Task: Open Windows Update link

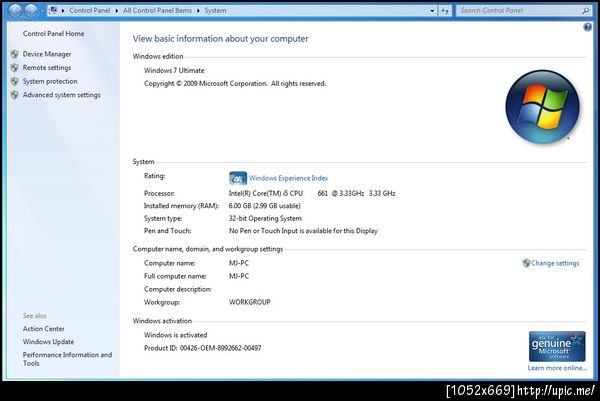Action: tap(48, 342)
